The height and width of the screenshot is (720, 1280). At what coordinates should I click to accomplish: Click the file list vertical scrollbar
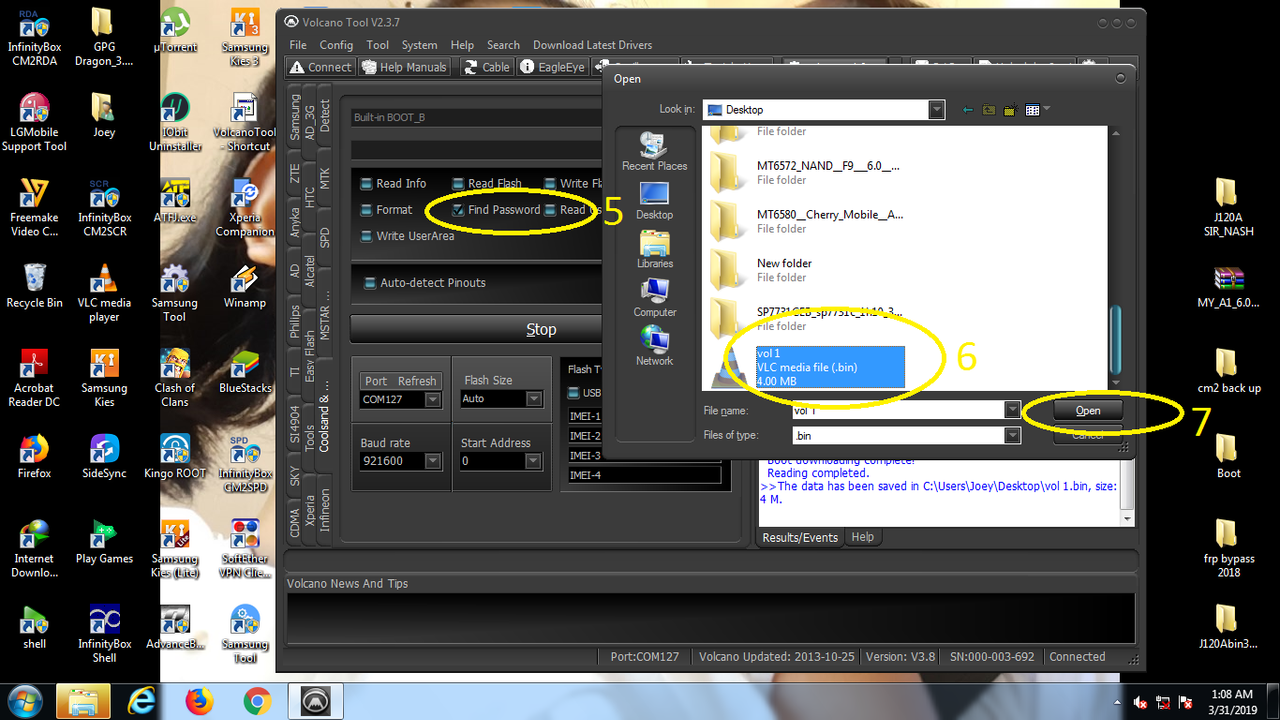pyautogui.click(x=1116, y=257)
